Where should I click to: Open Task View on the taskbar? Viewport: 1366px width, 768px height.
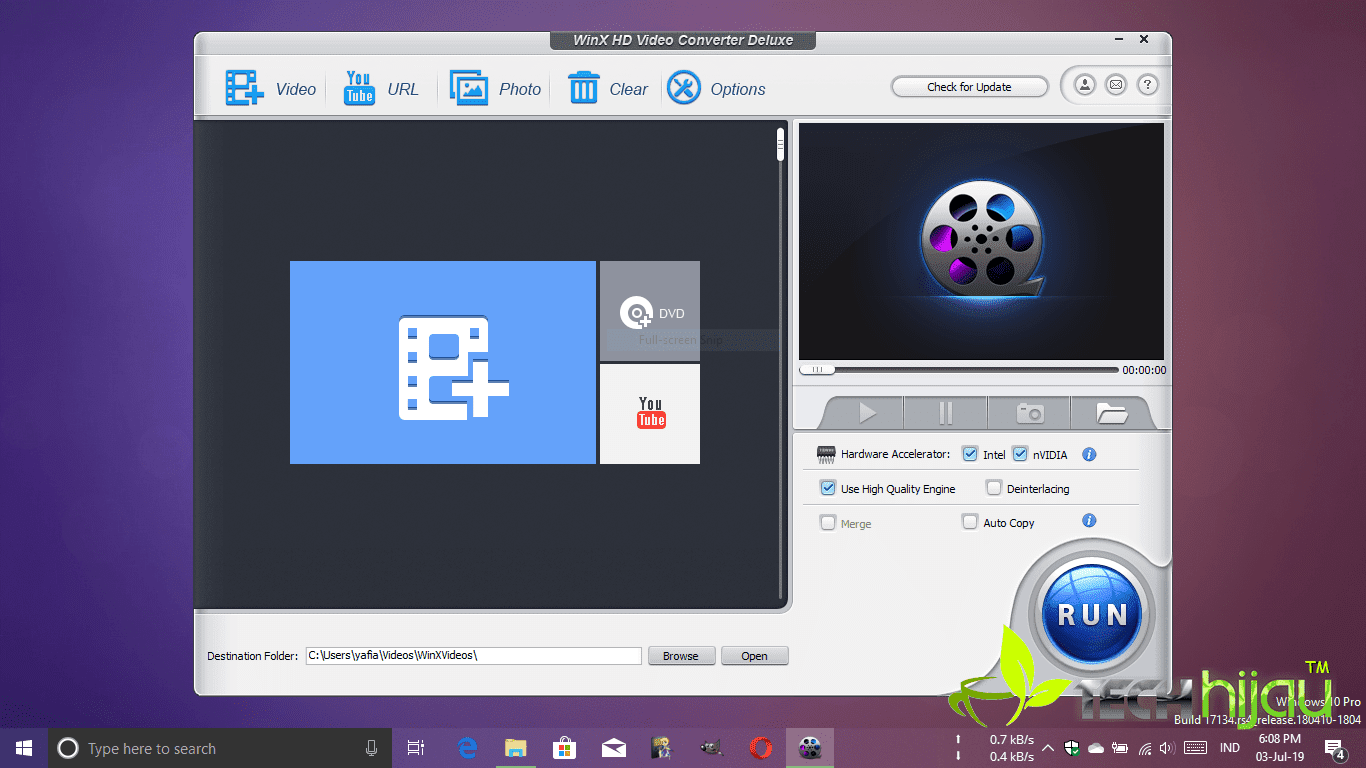pyautogui.click(x=416, y=748)
